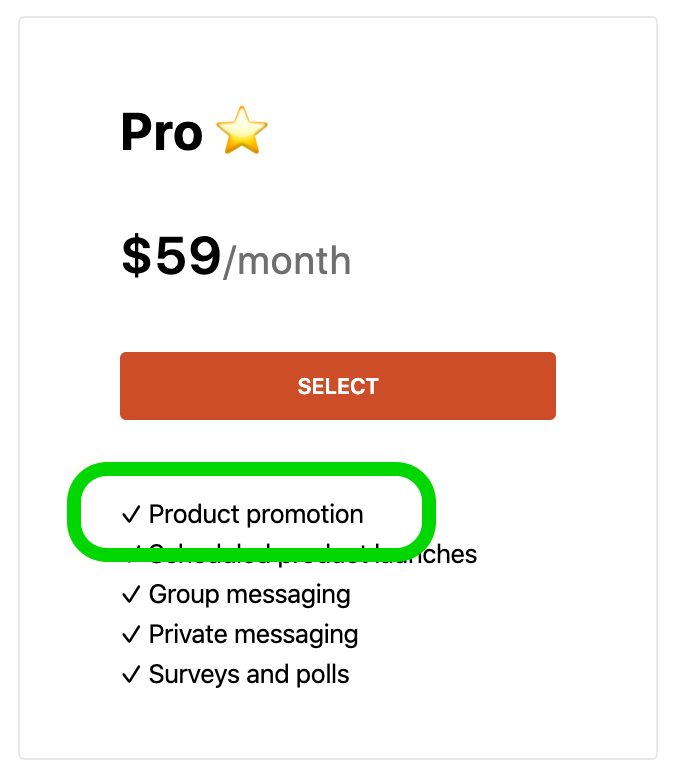Click the checkmark before Private messaging

pos(130,635)
